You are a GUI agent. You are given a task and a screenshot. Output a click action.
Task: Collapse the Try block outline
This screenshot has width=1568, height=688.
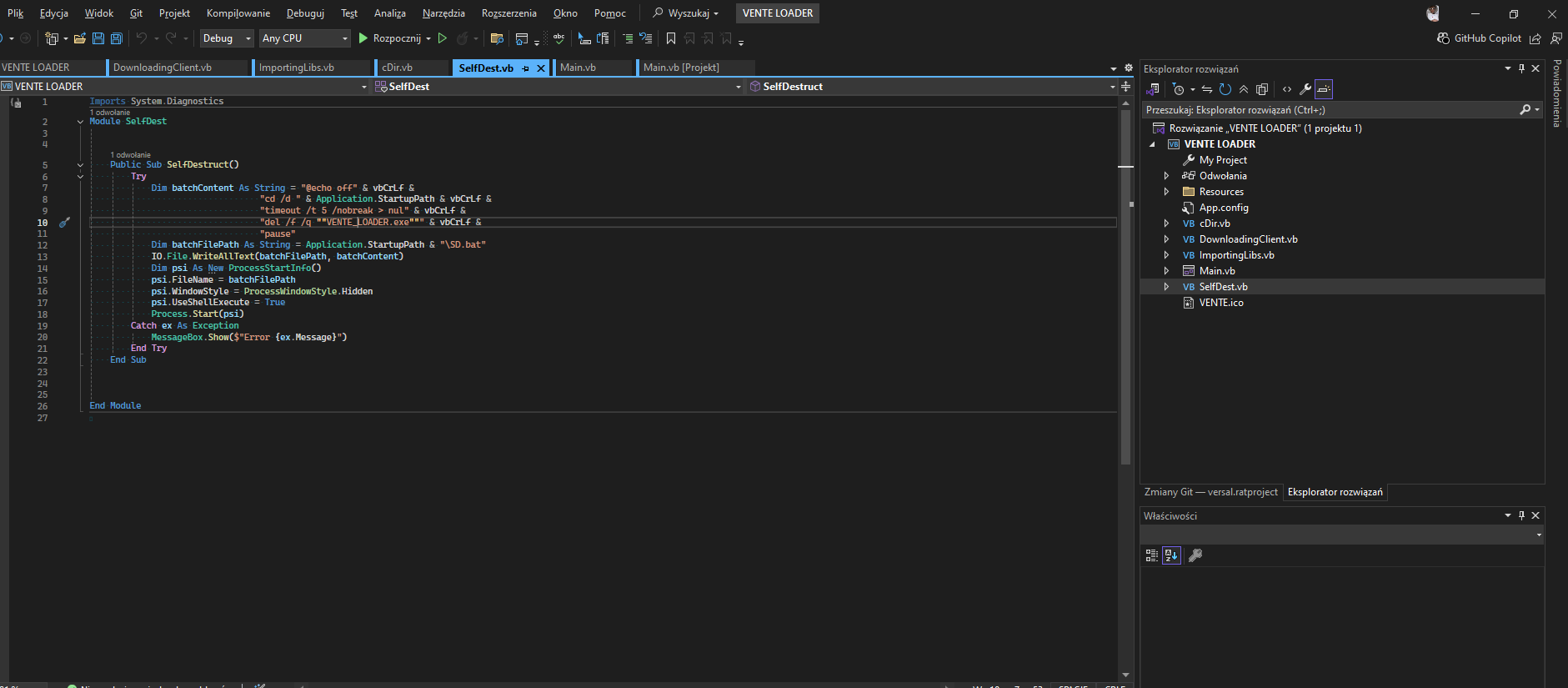[80, 177]
